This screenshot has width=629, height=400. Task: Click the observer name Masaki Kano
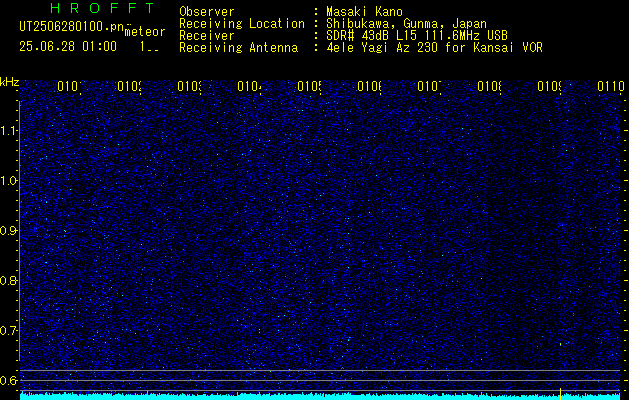pyautogui.click(x=364, y=12)
